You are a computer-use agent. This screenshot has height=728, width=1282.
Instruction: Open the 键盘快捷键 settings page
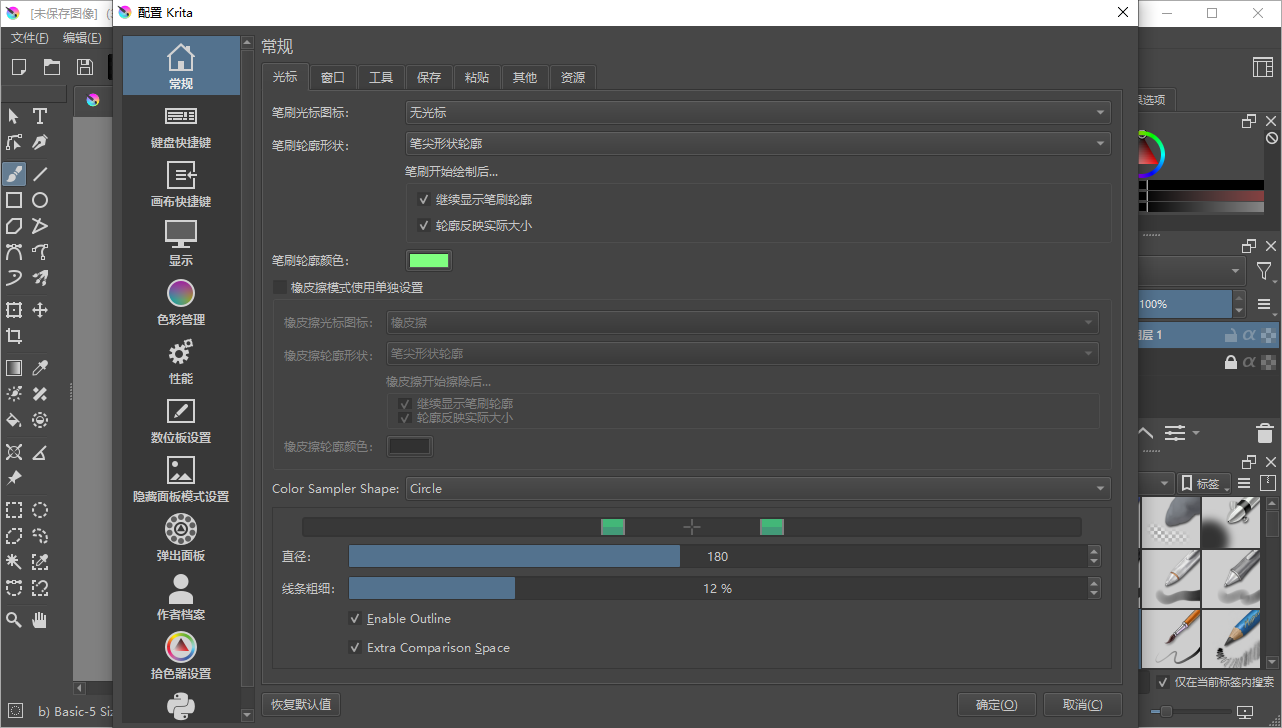[x=181, y=126]
